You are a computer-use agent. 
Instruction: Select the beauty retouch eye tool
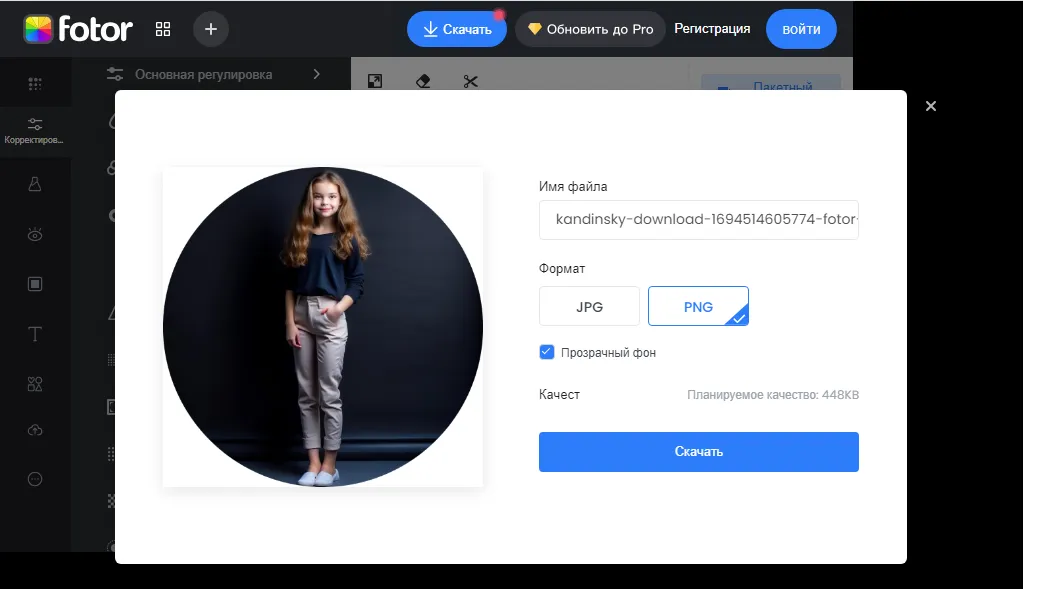[36, 233]
